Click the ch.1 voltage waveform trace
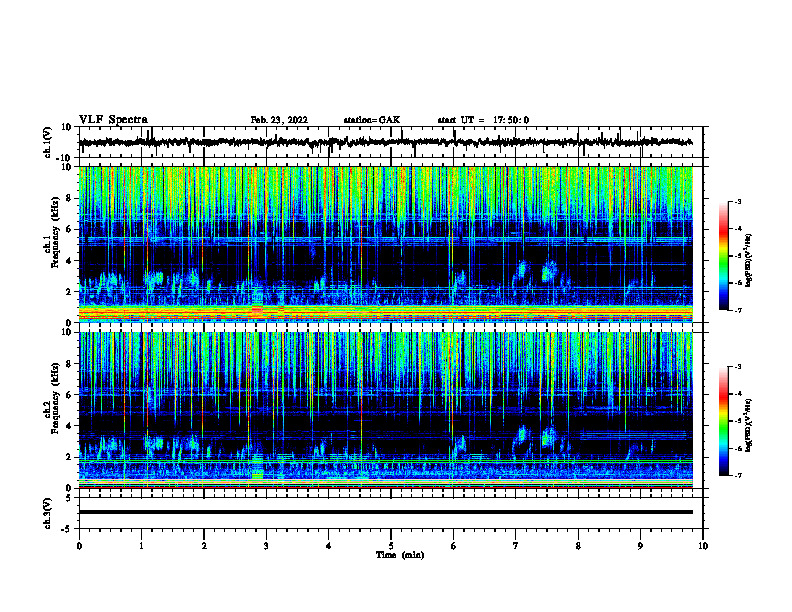 [385, 142]
